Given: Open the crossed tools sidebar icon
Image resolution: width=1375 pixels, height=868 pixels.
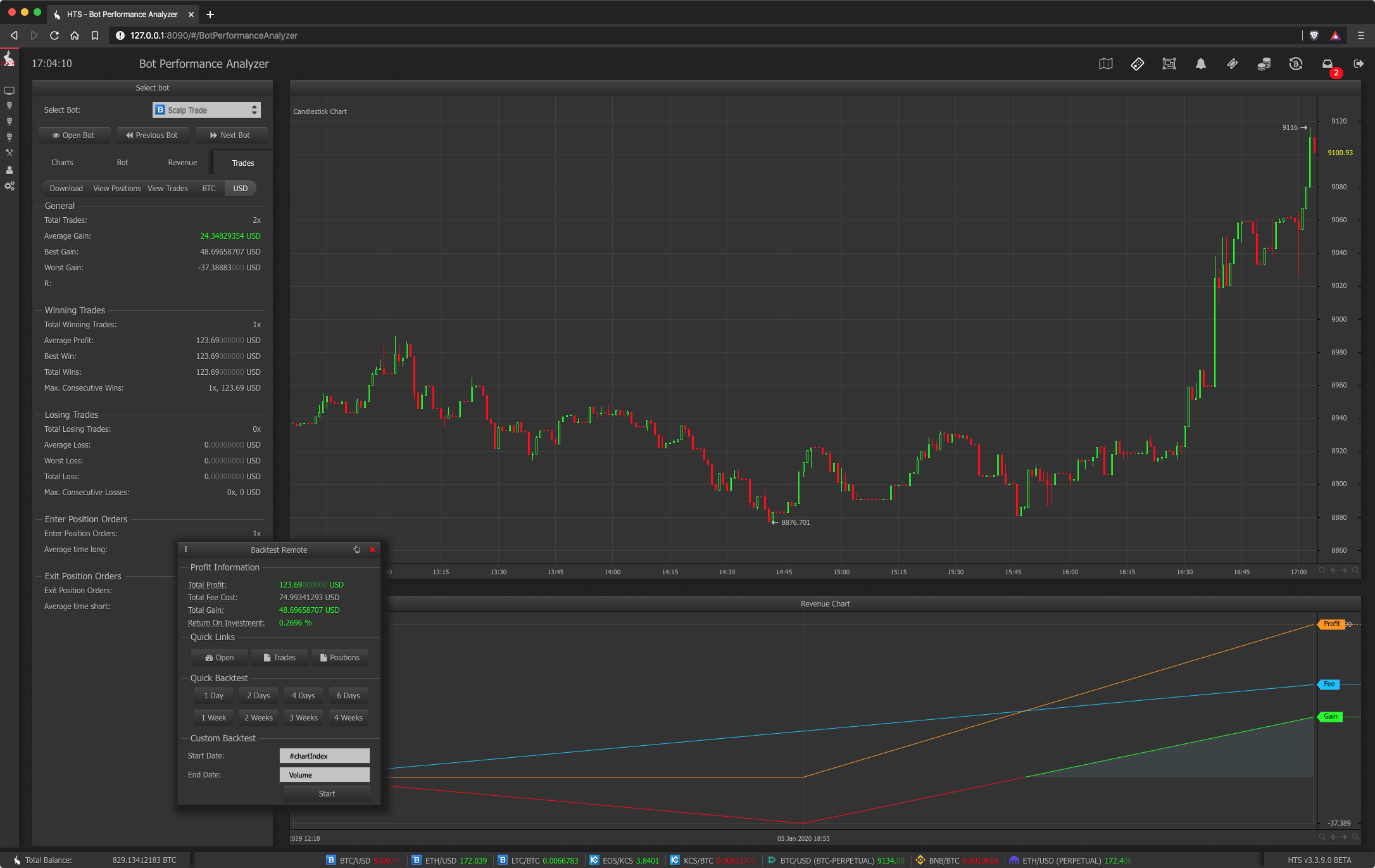Looking at the screenshot, I should click(x=9, y=153).
